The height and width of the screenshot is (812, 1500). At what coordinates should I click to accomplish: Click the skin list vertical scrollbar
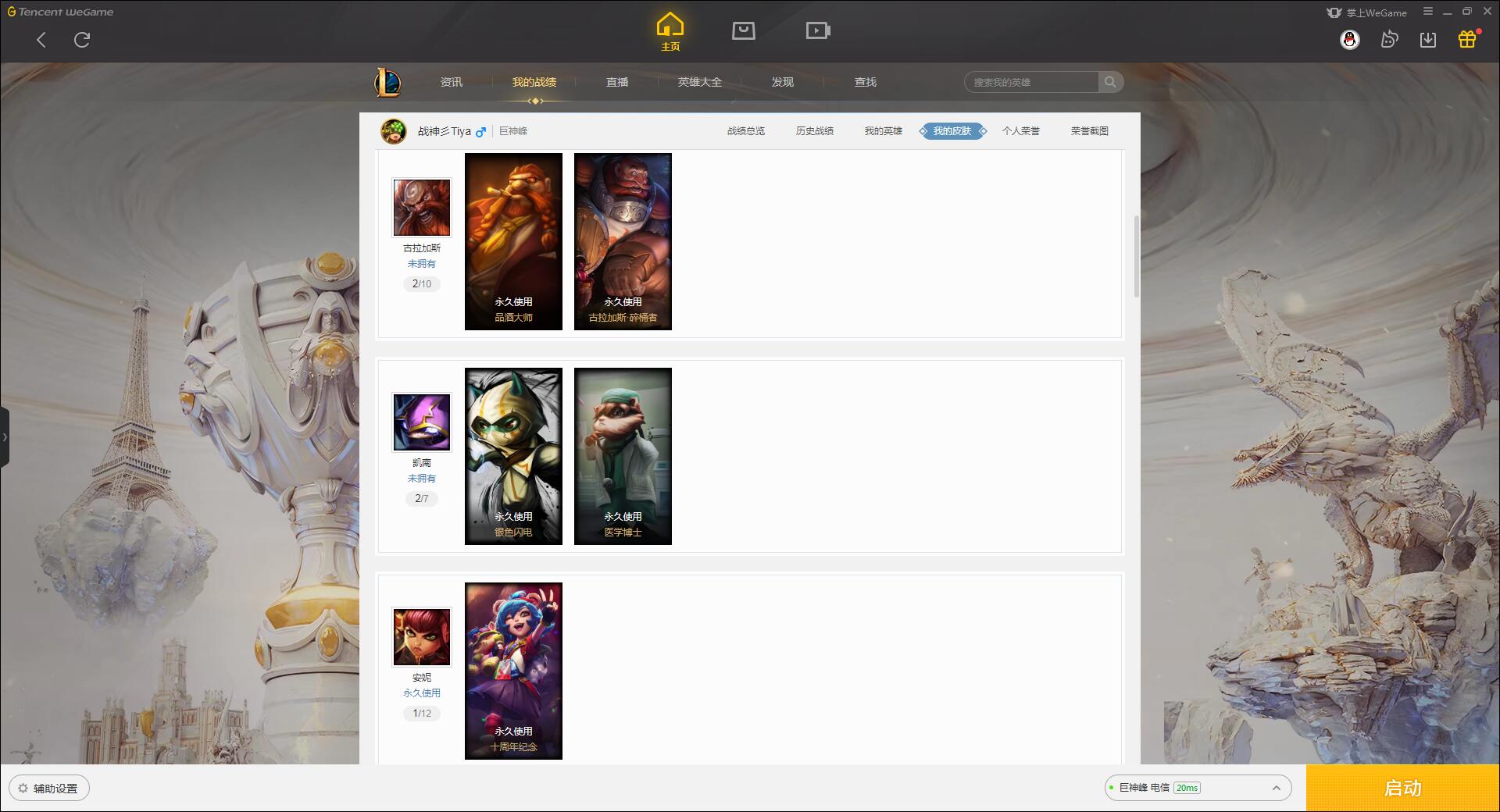click(1137, 256)
